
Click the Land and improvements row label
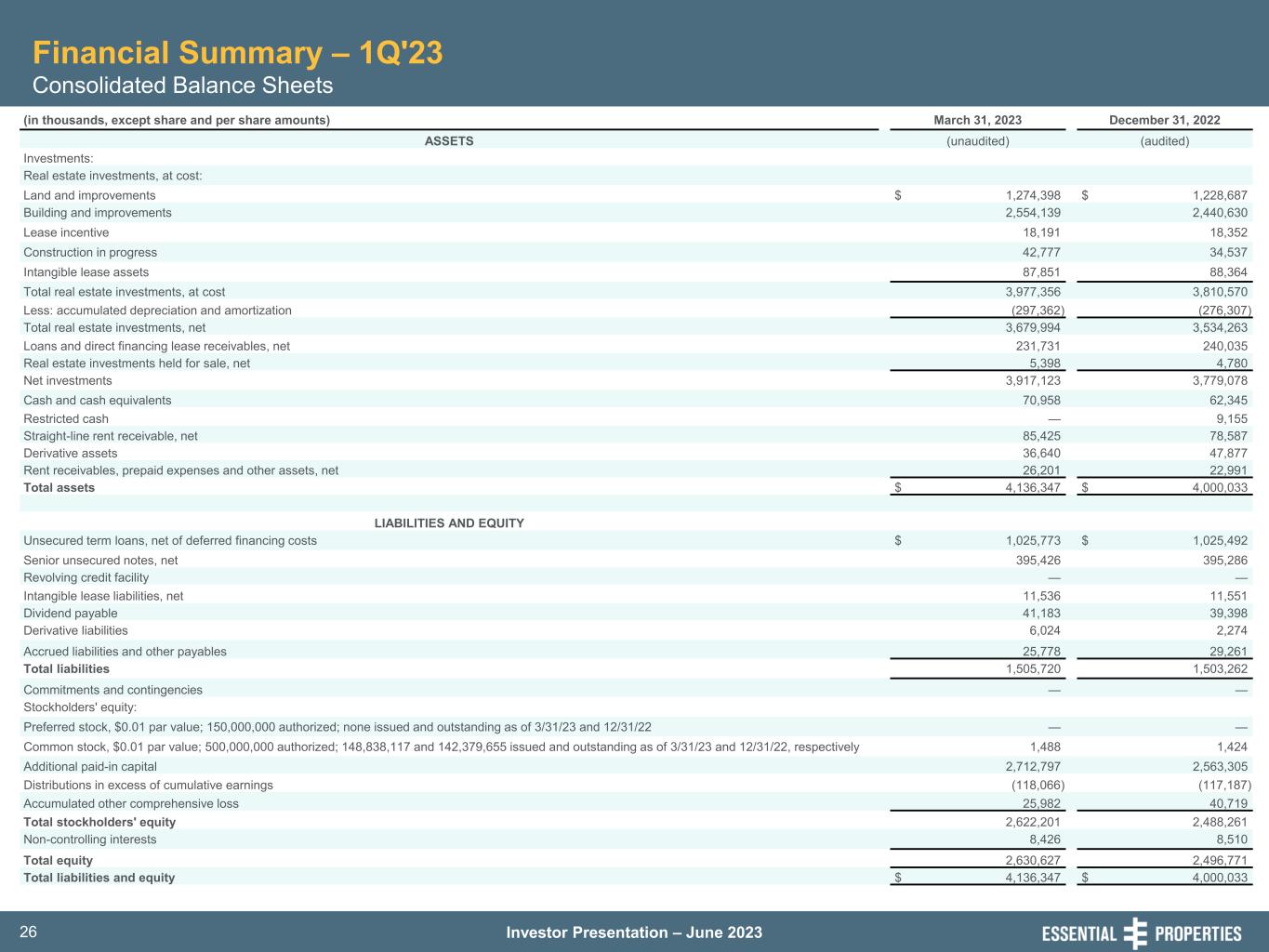tap(89, 195)
